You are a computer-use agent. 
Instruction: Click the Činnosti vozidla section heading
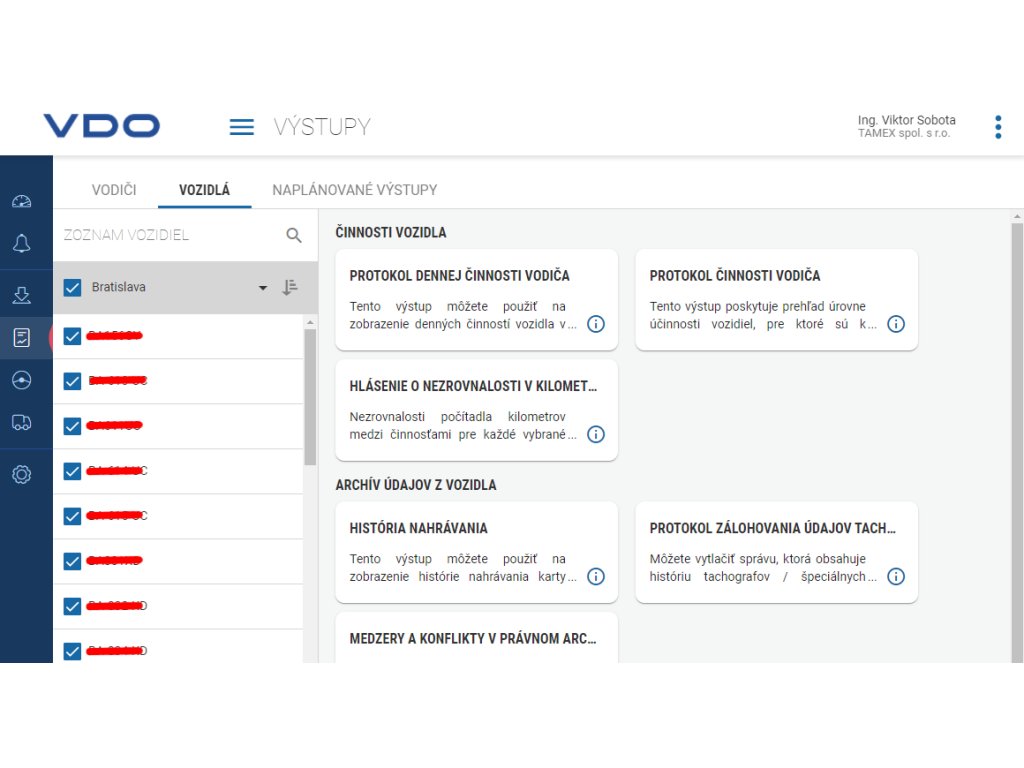click(391, 232)
